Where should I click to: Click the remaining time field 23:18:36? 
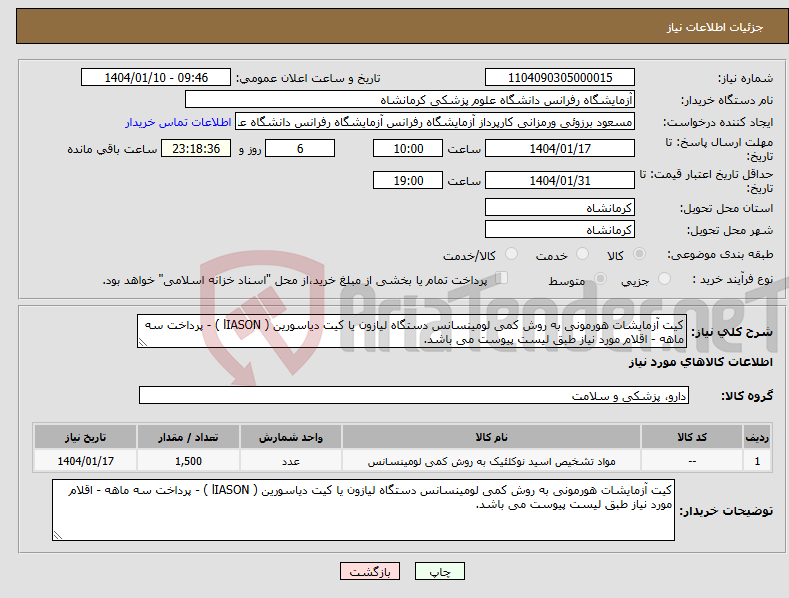point(196,148)
